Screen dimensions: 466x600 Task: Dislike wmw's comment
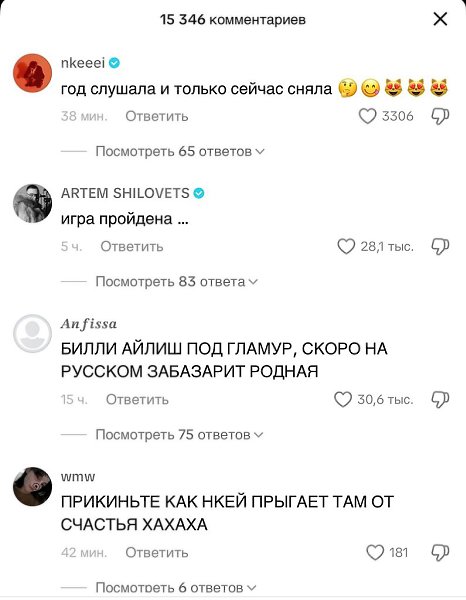(x=440, y=553)
